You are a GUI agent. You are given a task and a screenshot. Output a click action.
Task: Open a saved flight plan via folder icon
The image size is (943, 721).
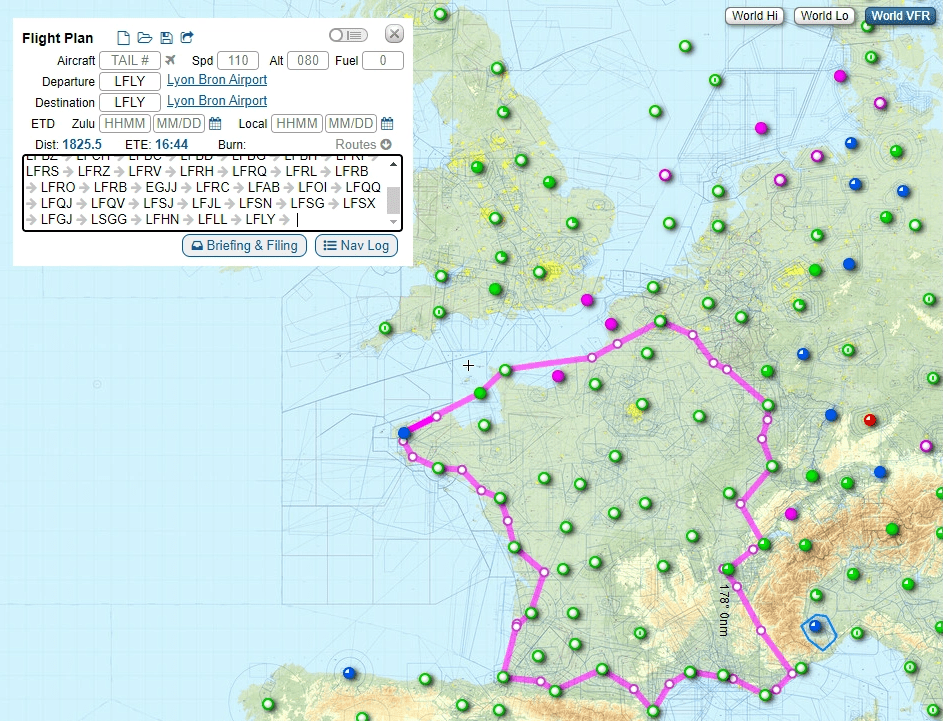tap(145, 38)
